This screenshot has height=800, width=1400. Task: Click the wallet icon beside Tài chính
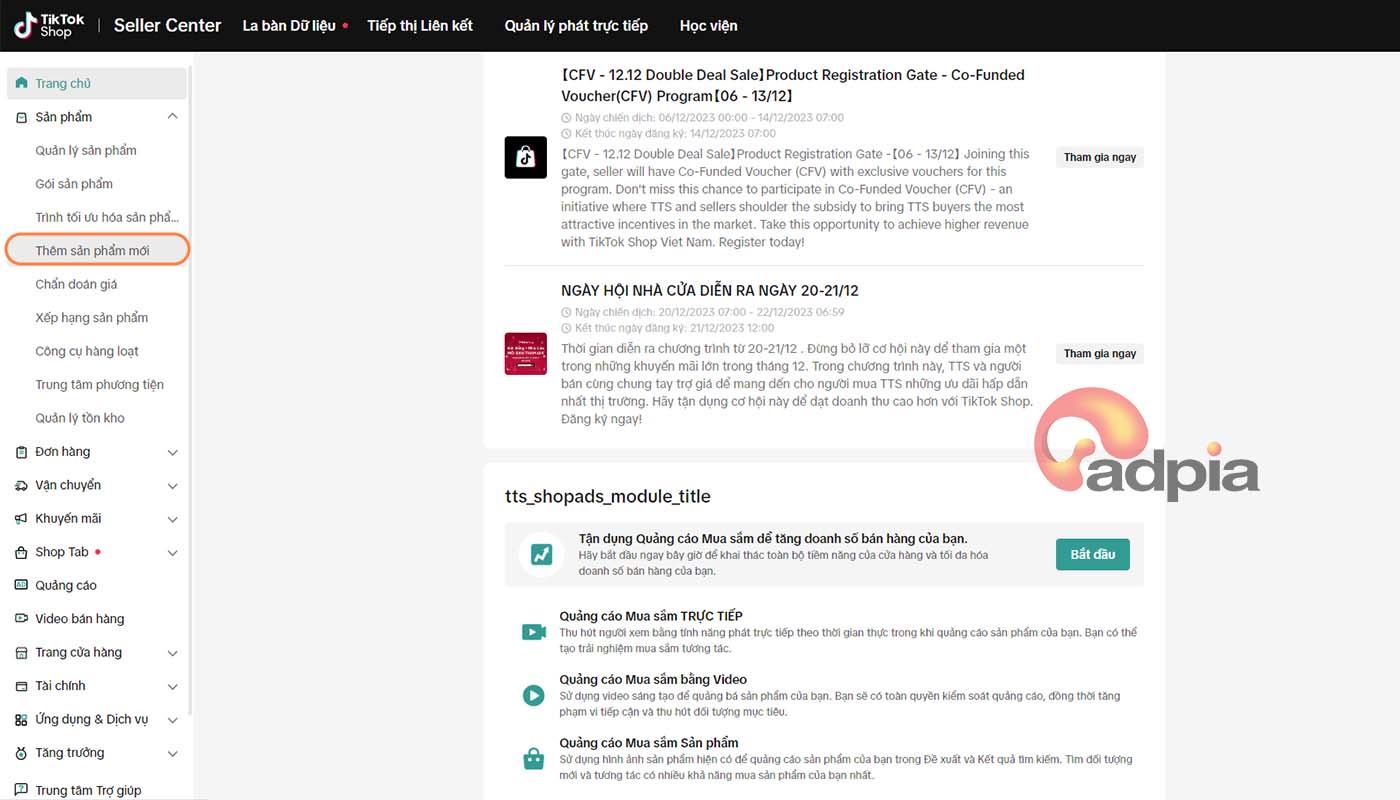22,686
